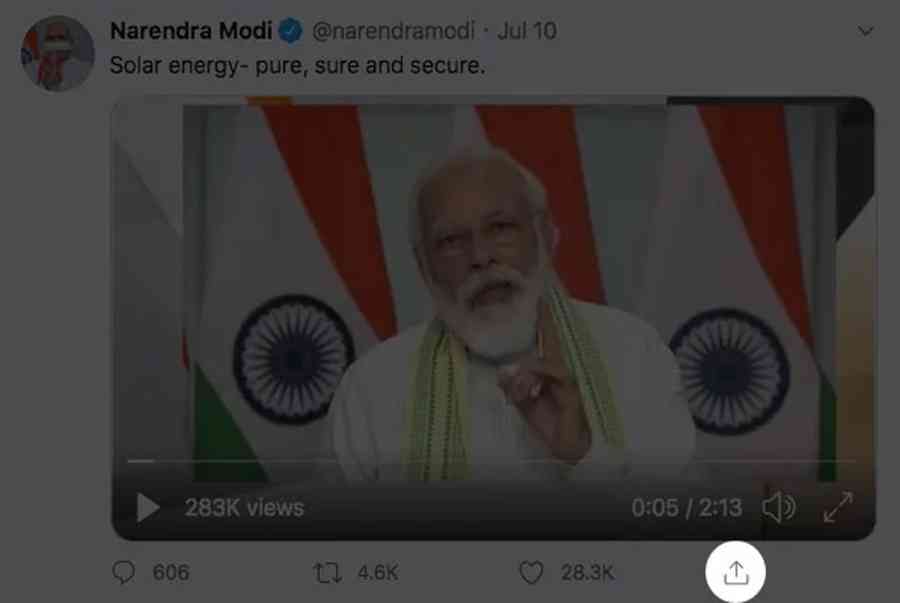Click the reply speech bubble icon

point(125,572)
